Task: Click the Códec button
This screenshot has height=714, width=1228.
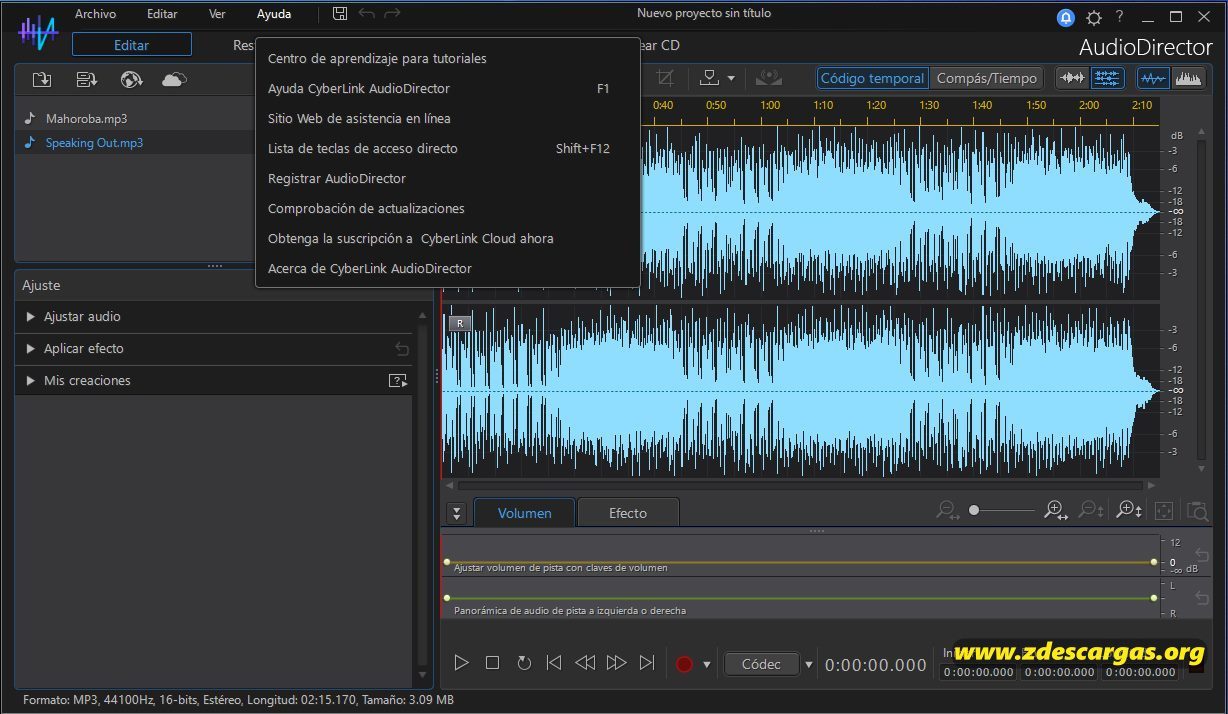Action: tap(761, 664)
